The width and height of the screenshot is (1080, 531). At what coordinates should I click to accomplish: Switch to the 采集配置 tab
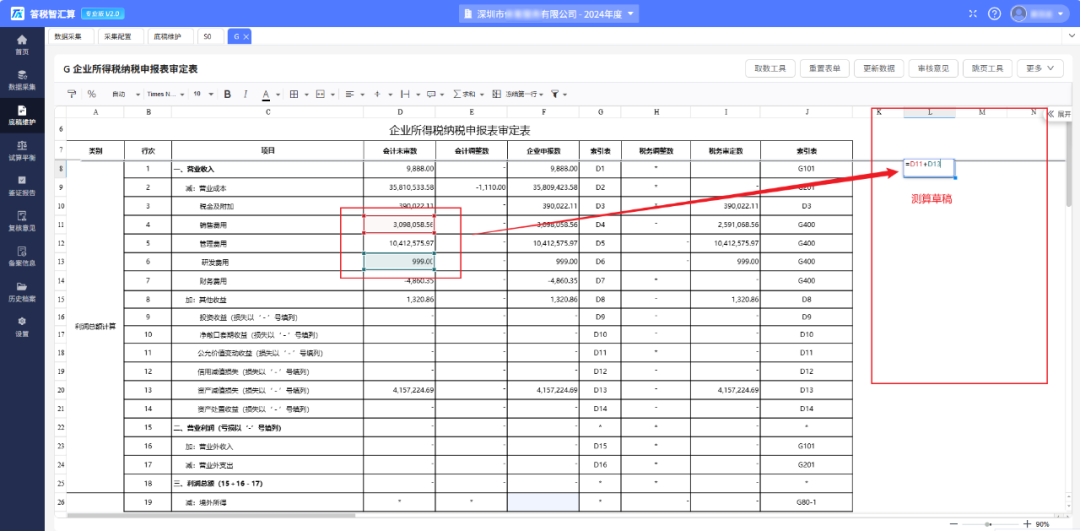119,37
